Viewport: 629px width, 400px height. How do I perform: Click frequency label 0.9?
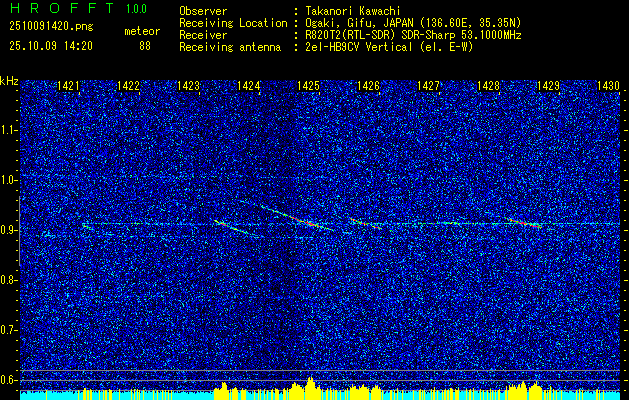(x=8, y=230)
